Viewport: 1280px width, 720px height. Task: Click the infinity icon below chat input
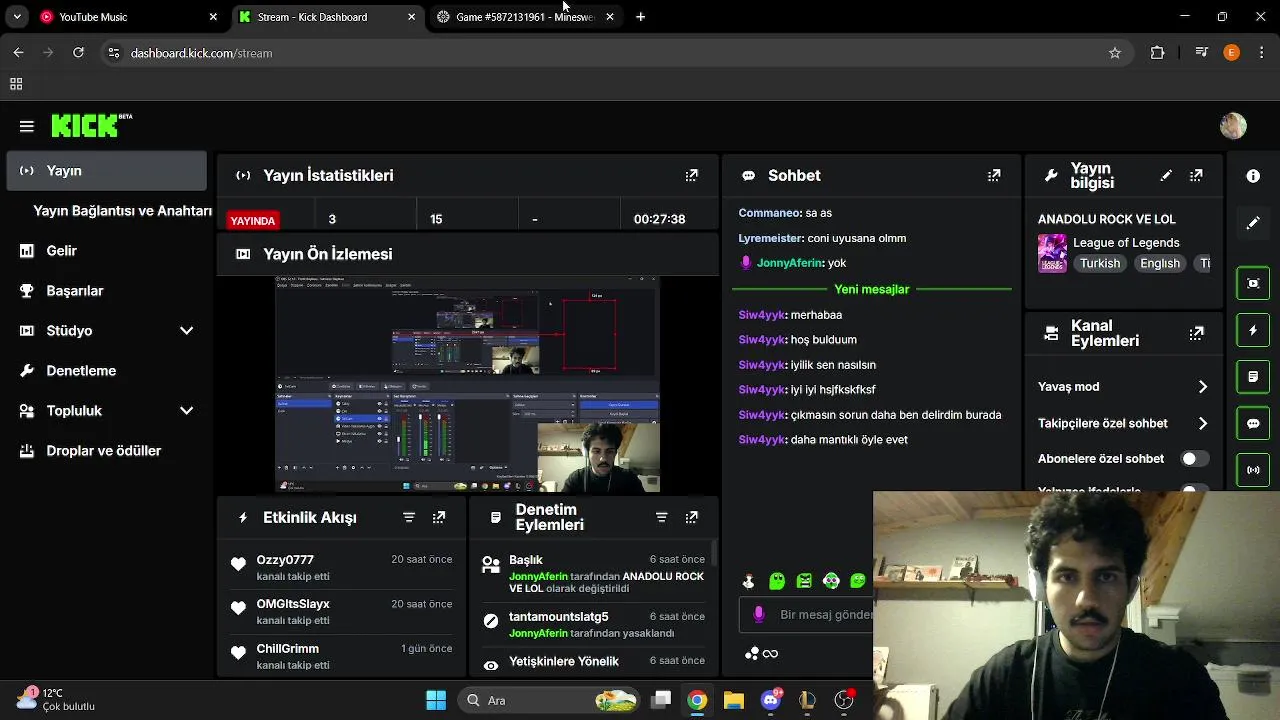770,654
